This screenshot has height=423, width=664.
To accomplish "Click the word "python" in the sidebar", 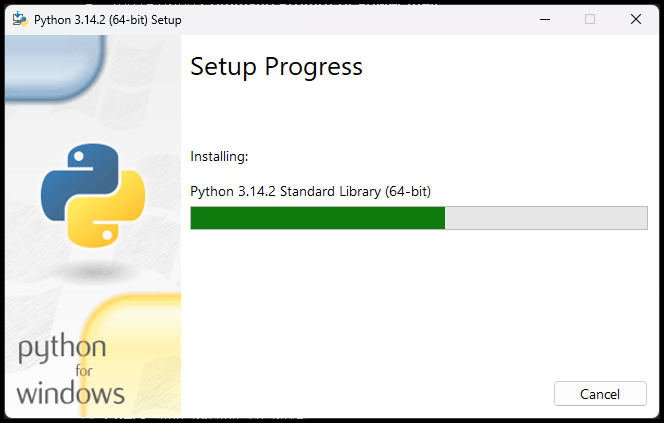I will (62, 350).
